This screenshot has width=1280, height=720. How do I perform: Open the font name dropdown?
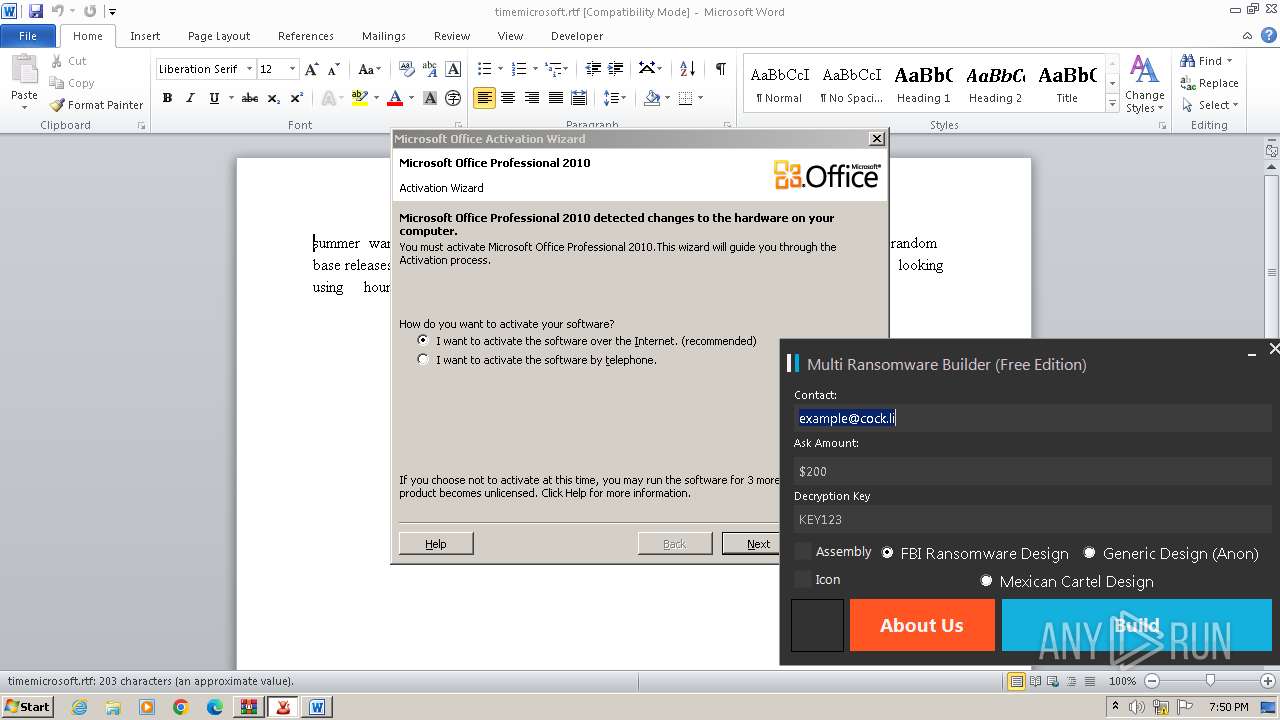coord(249,69)
